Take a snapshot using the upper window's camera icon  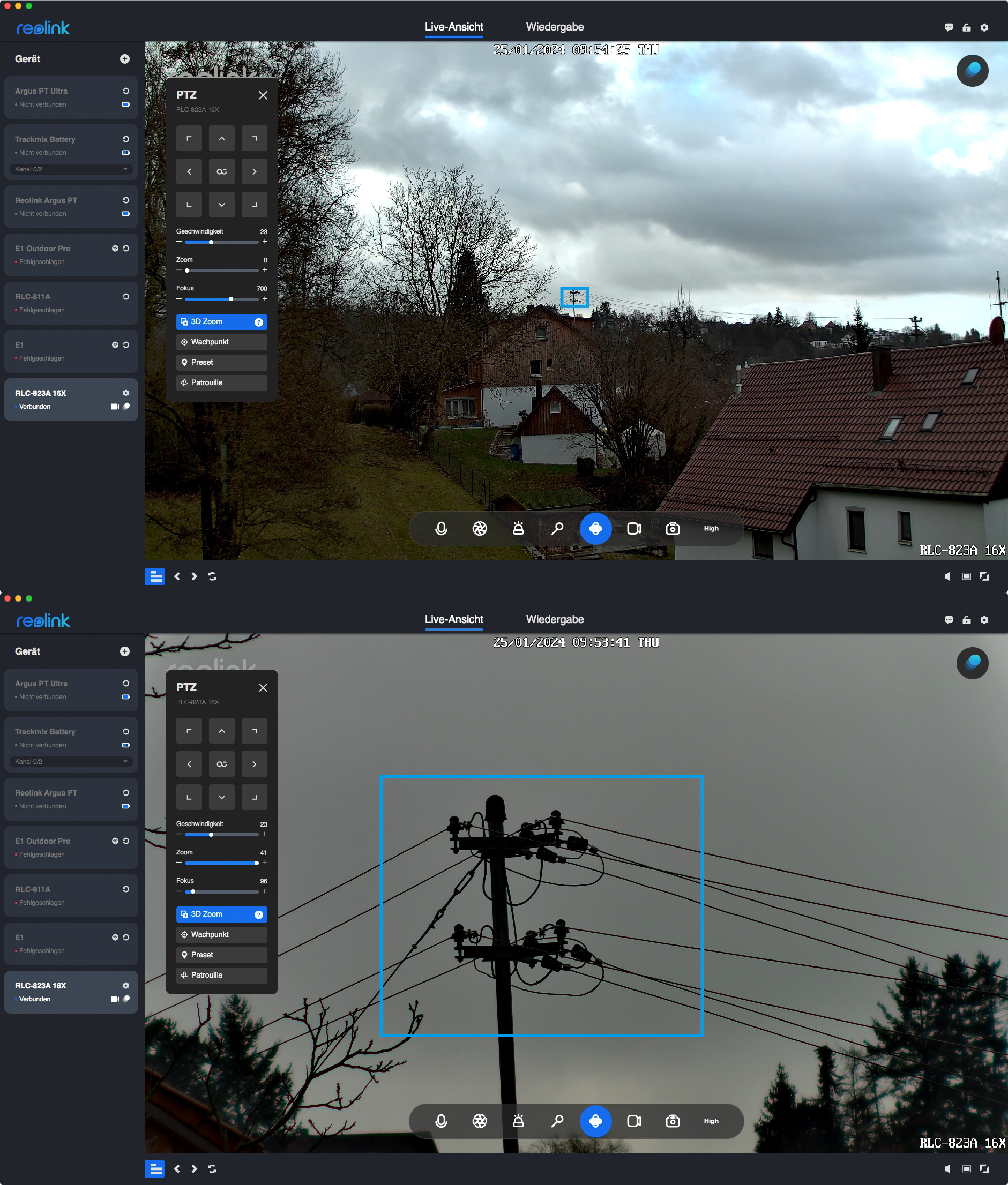[x=672, y=529]
